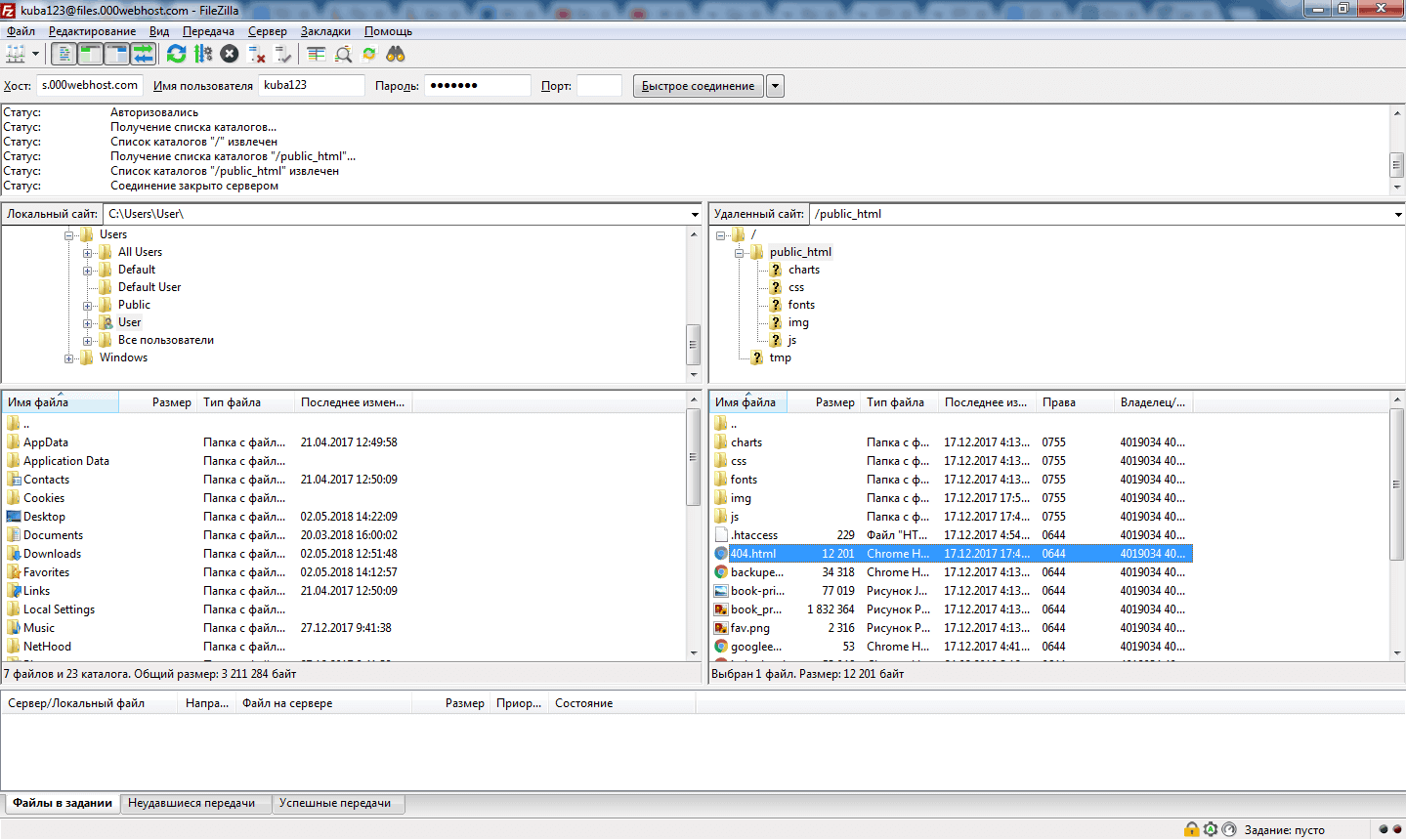Select Desktop folder in local file list
This screenshot has width=1406, height=840.
pos(44,517)
